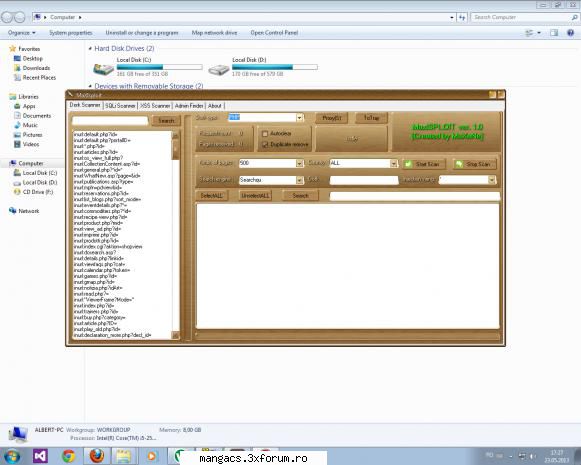Open the Organize menu dropdown

click(22, 33)
